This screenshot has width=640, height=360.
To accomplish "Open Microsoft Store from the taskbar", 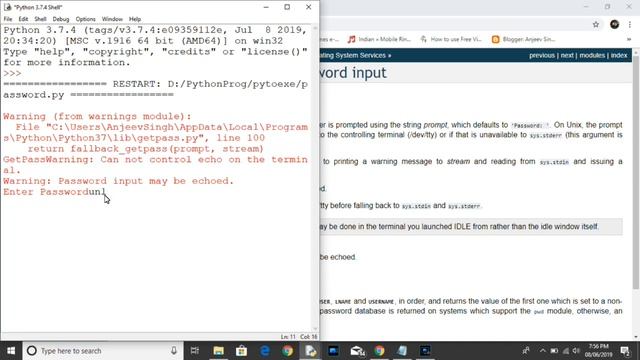I will 241,351.
